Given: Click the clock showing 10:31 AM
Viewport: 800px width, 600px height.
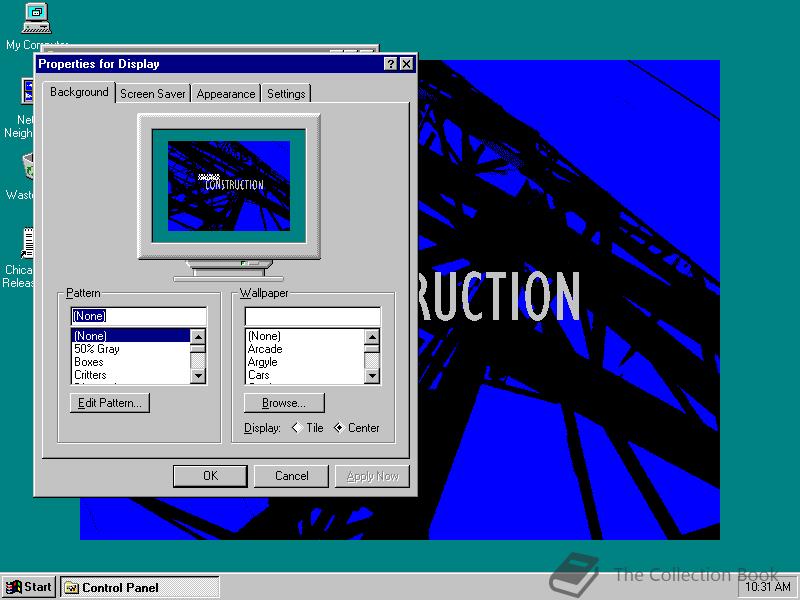Looking at the screenshot, I should pos(768,587).
